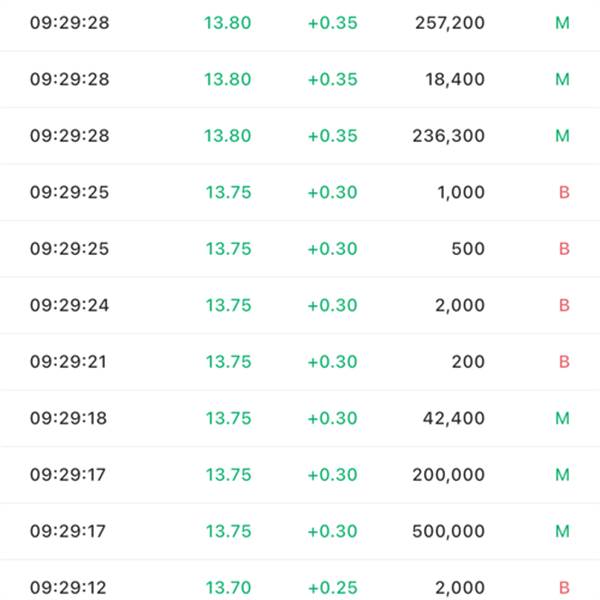Image resolution: width=600 pixels, height=600 pixels.
Task: Click the 500,000 volume trade row
Action: (x=300, y=531)
